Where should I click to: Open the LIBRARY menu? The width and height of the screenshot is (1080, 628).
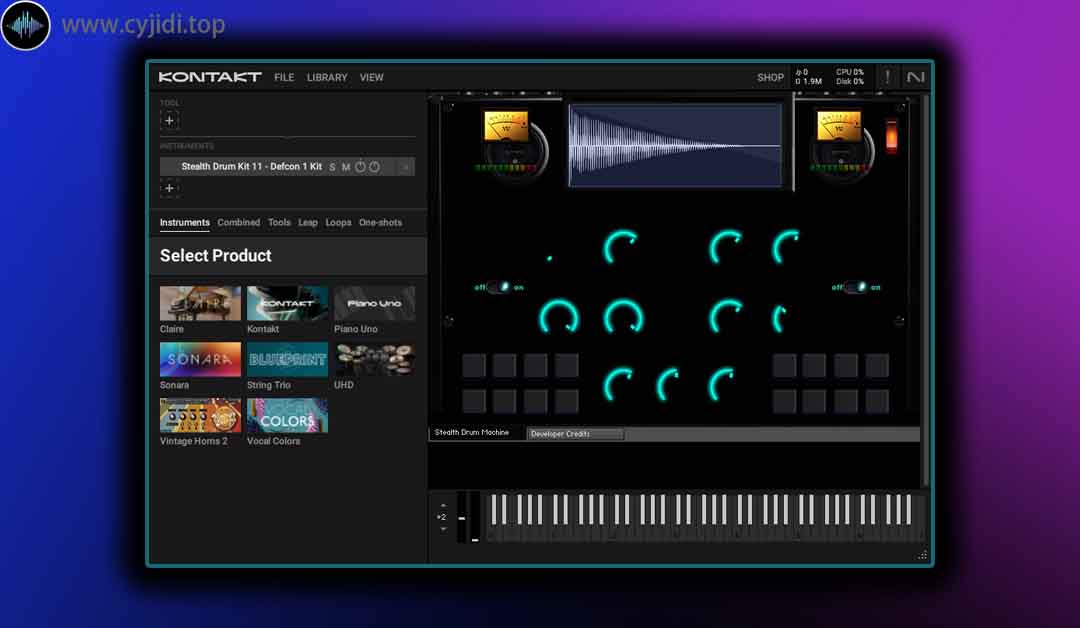(327, 77)
